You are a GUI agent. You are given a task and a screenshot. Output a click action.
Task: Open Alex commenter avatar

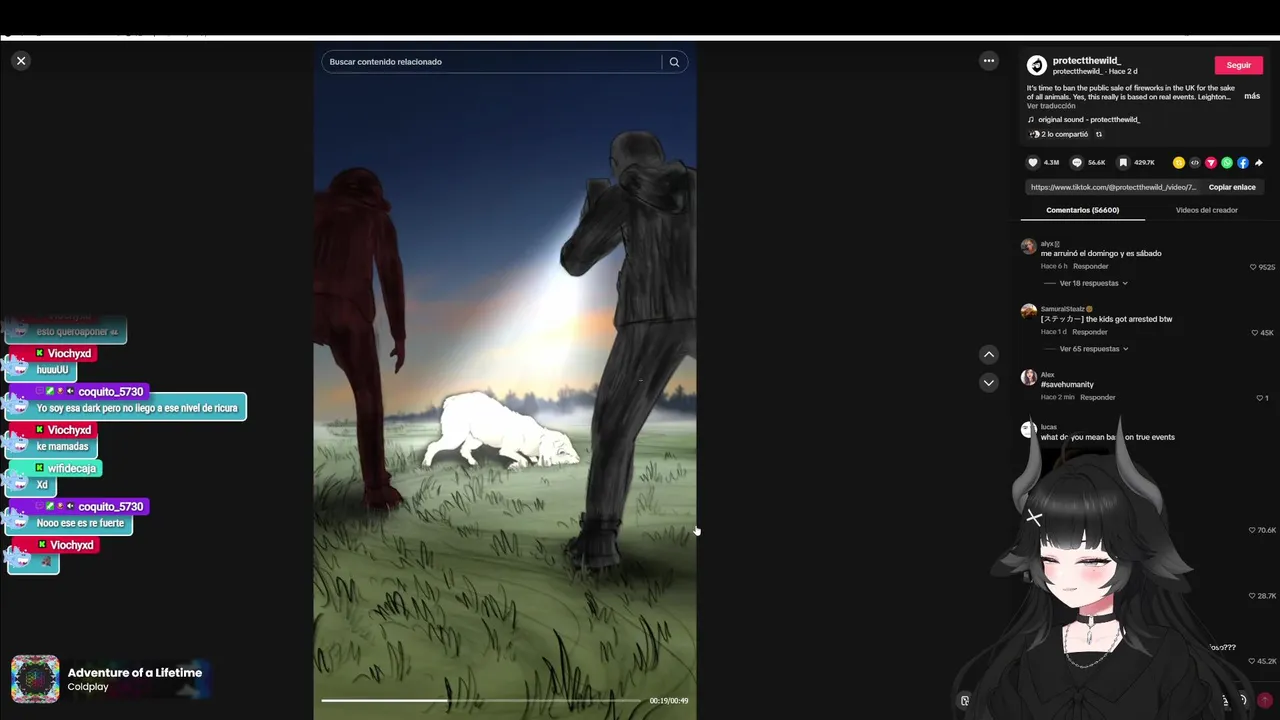pos(1028,377)
